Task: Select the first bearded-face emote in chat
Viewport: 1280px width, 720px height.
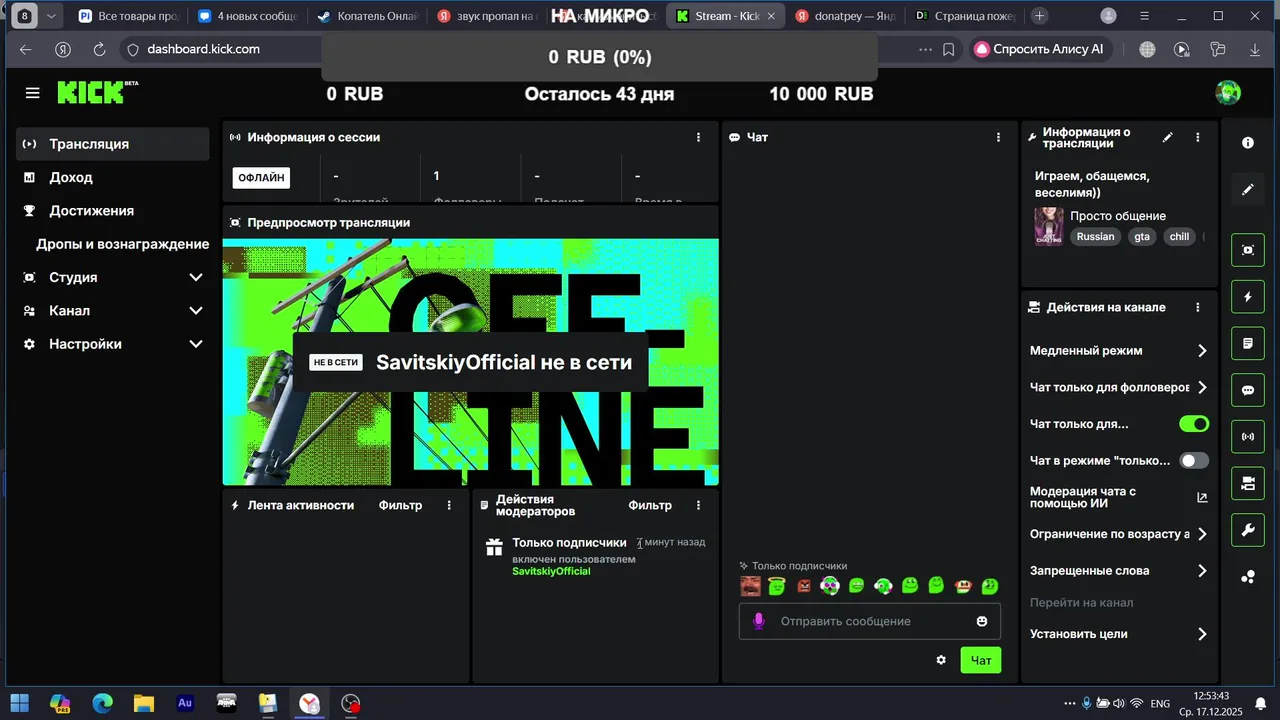Action: (x=750, y=586)
